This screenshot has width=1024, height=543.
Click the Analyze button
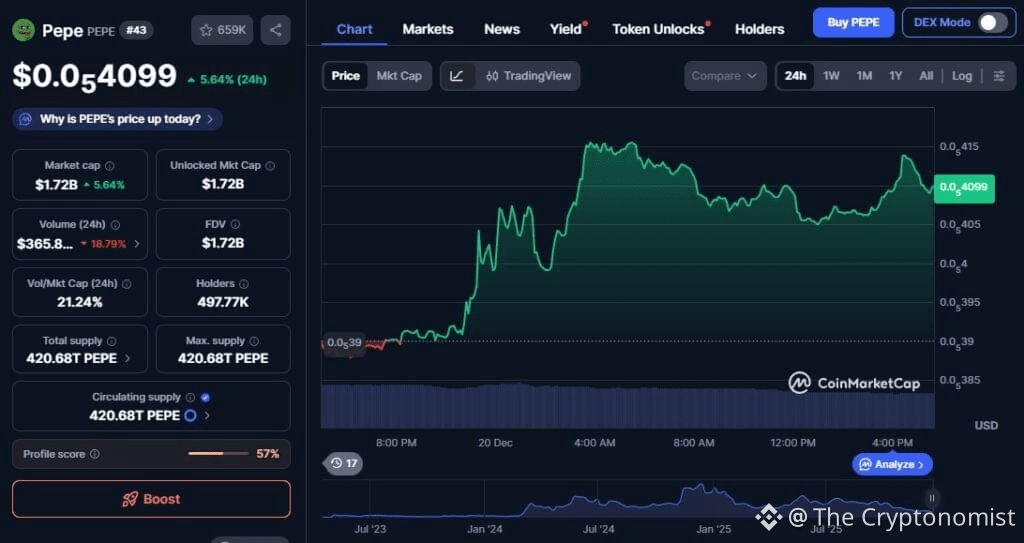(x=892, y=465)
